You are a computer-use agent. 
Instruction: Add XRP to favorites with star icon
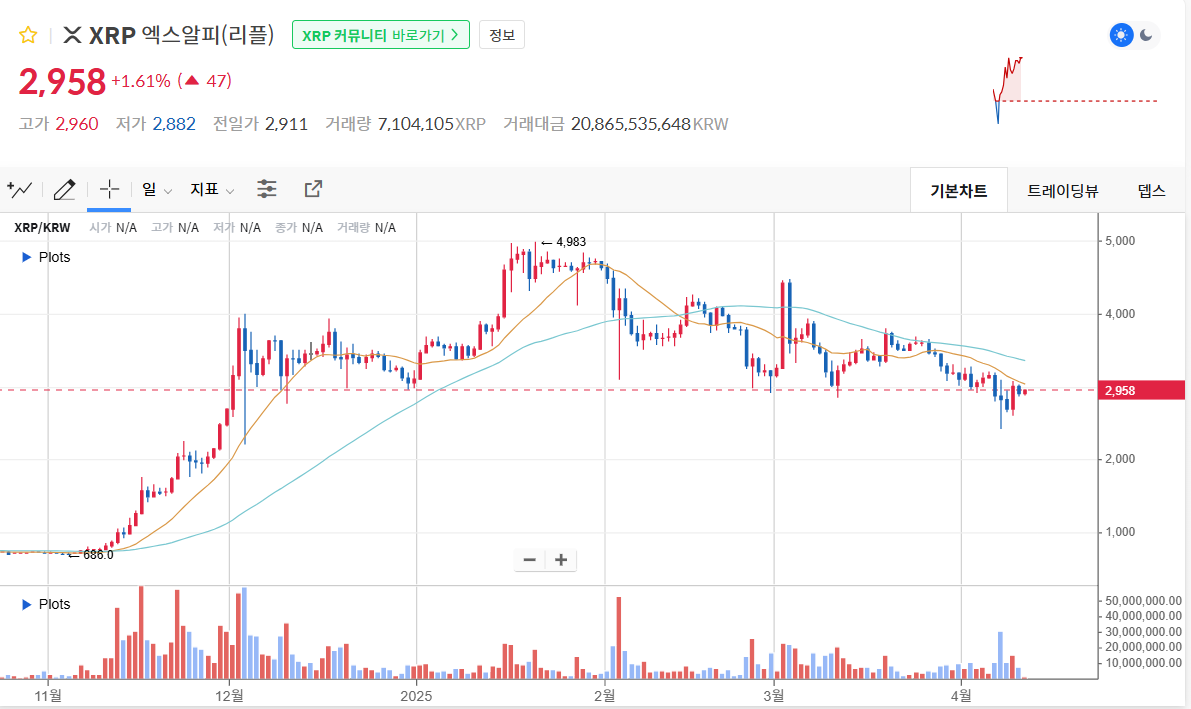click(x=28, y=35)
